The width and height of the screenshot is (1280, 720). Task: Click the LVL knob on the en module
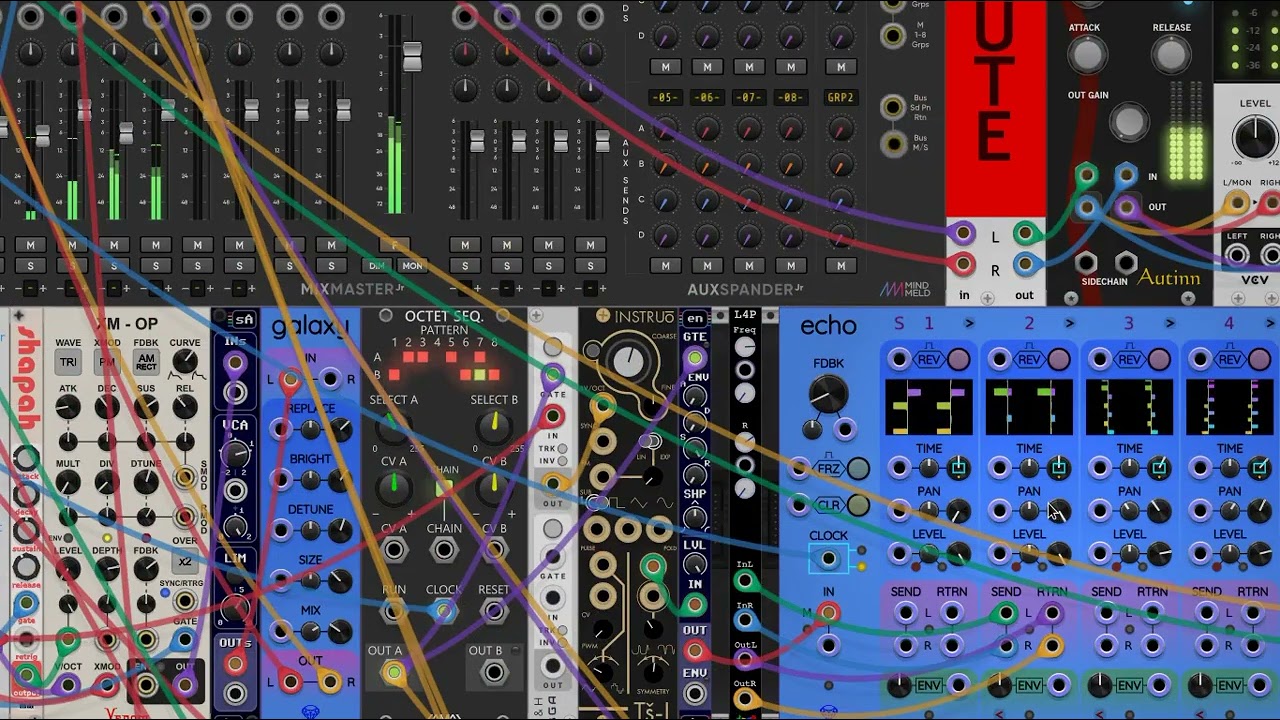coord(694,565)
